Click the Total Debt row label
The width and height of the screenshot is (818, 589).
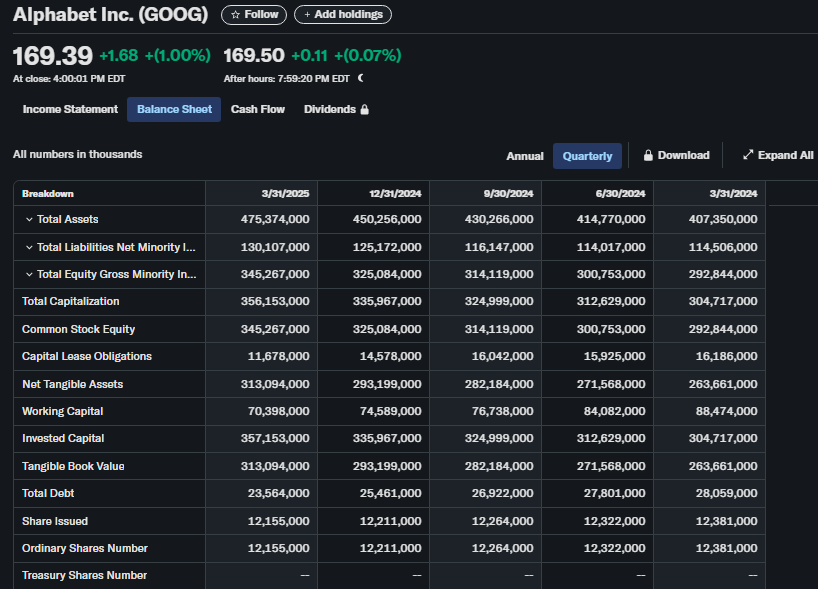pyautogui.click(x=48, y=494)
